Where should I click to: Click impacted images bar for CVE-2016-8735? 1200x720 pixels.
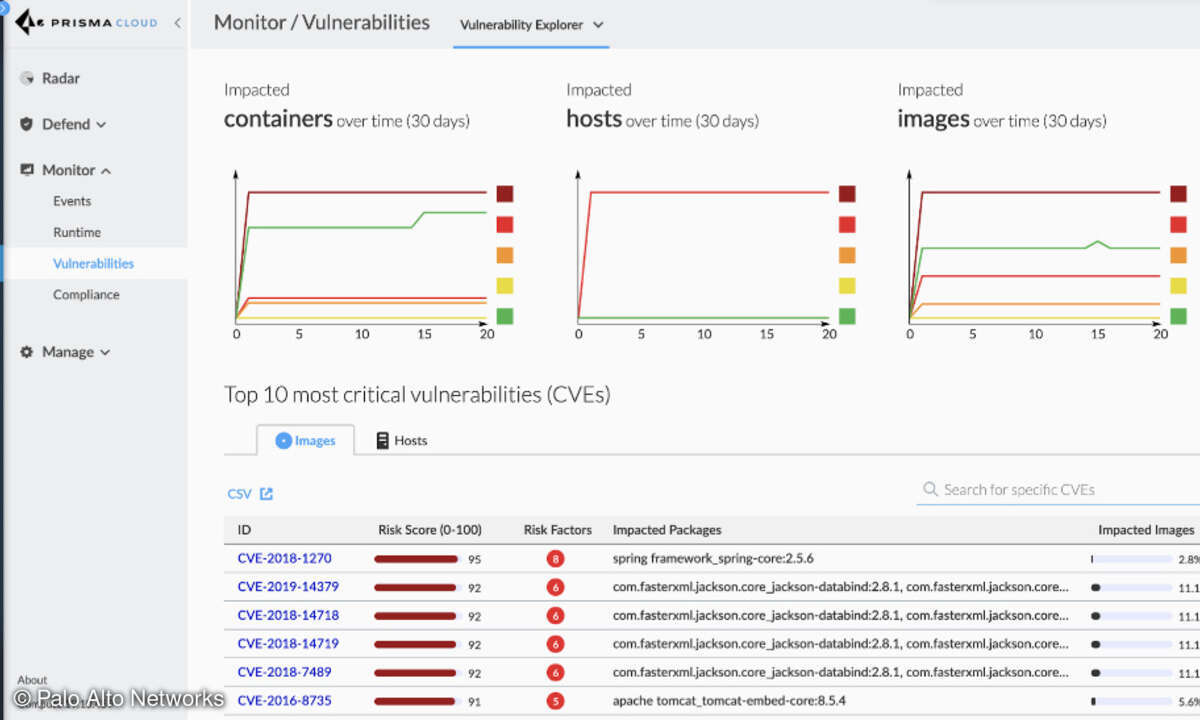coord(1131,702)
